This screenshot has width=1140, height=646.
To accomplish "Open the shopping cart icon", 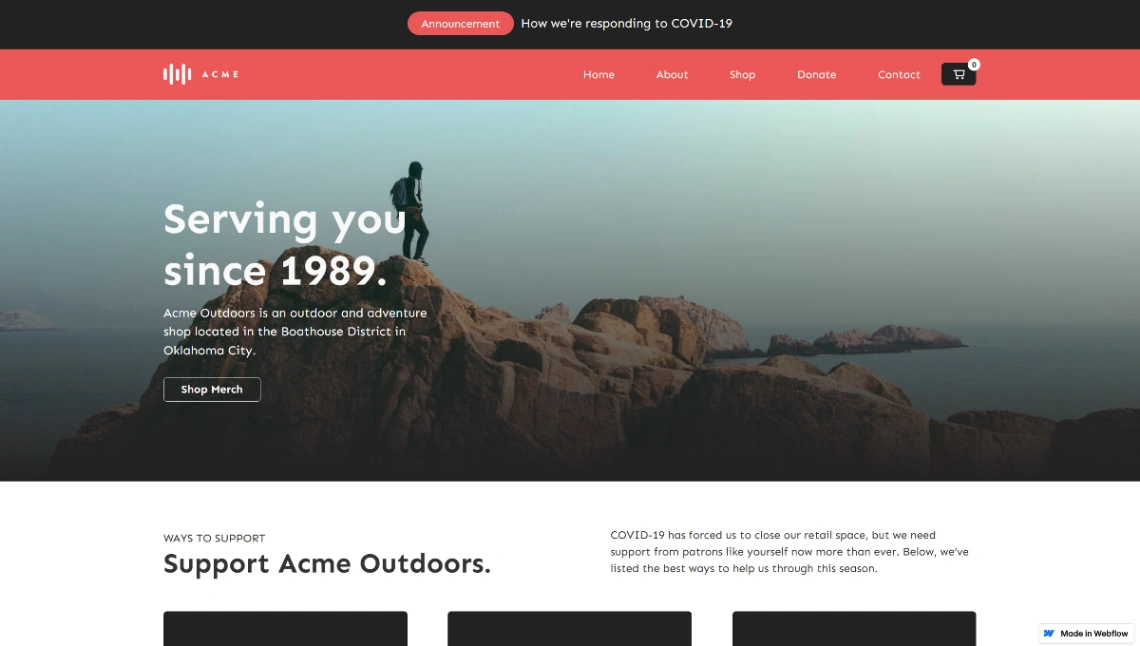I will (x=958, y=74).
